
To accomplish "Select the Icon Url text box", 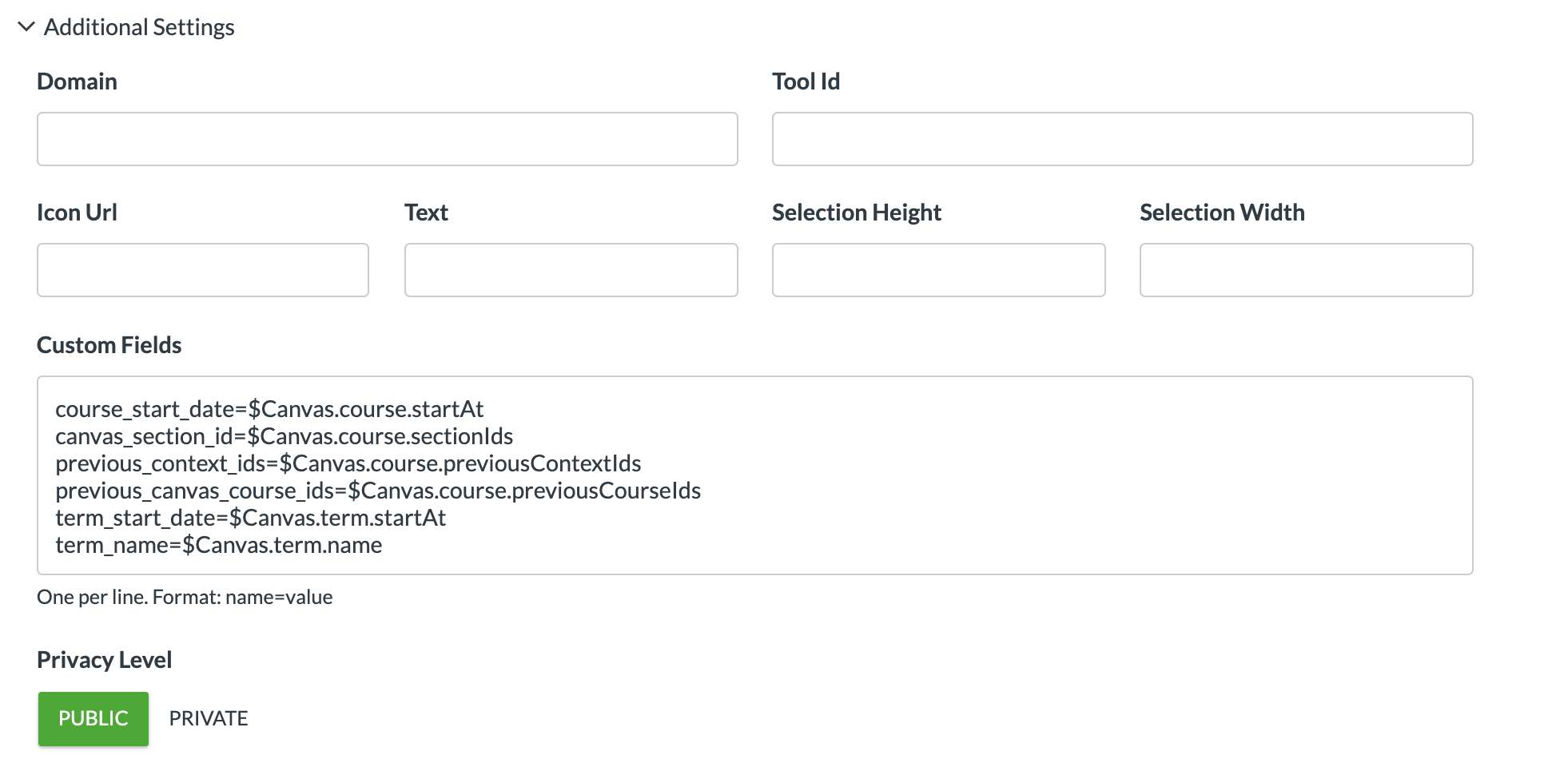I will click(x=203, y=270).
